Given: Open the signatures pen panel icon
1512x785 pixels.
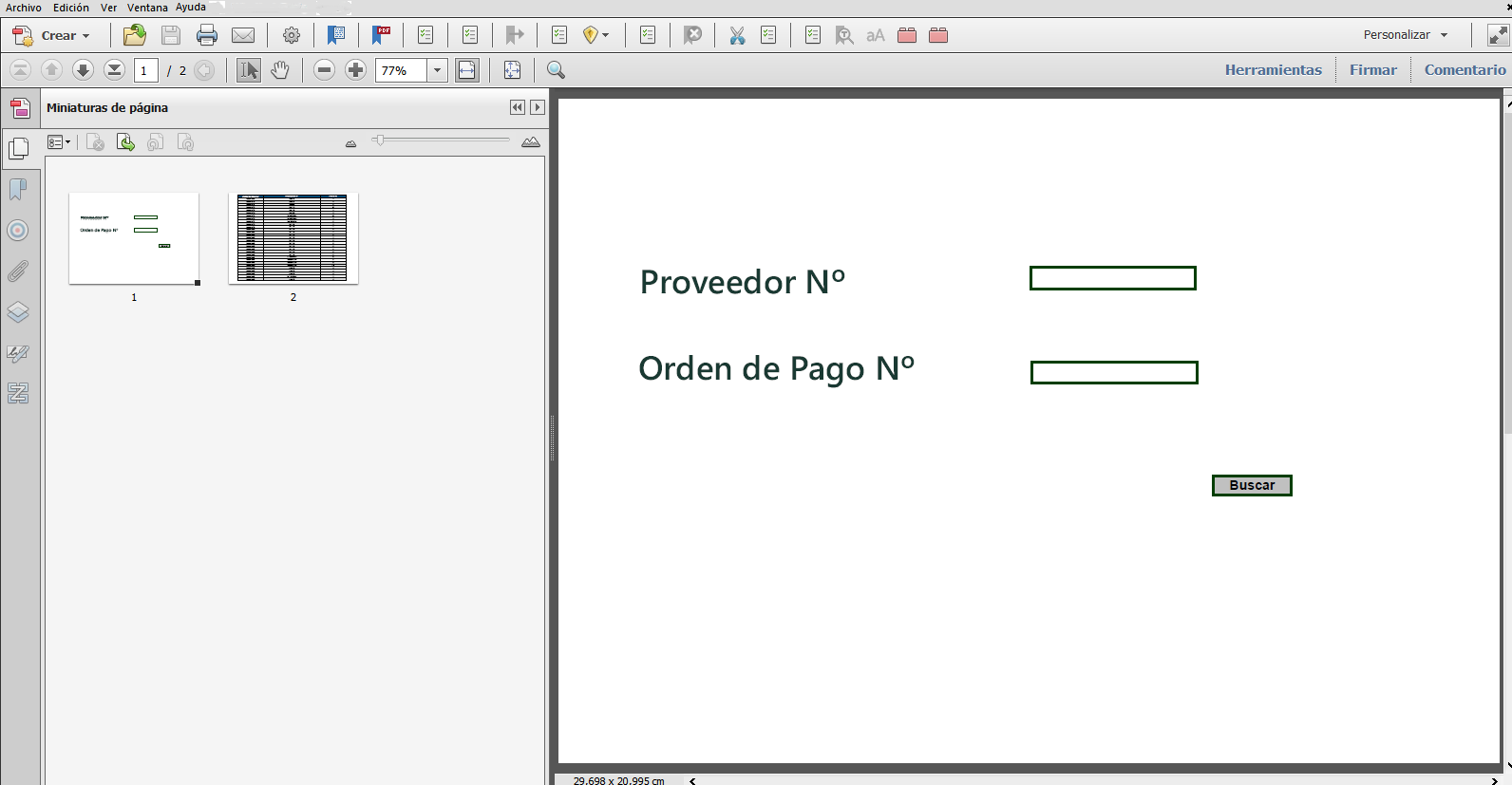Looking at the screenshot, I should pyautogui.click(x=18, y=353).
